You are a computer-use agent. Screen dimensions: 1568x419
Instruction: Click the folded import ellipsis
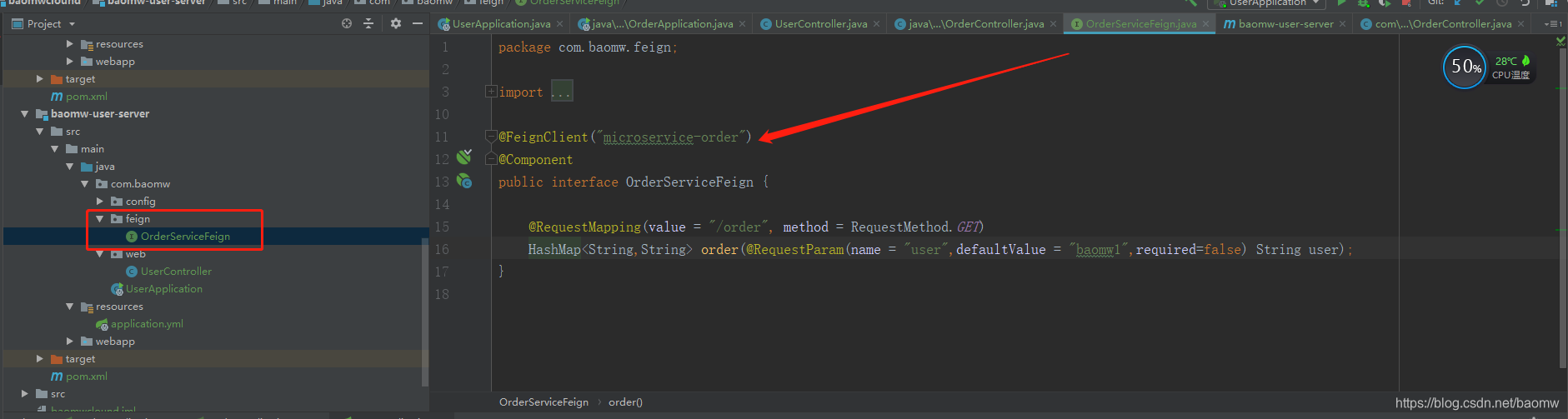coord(561,92)
